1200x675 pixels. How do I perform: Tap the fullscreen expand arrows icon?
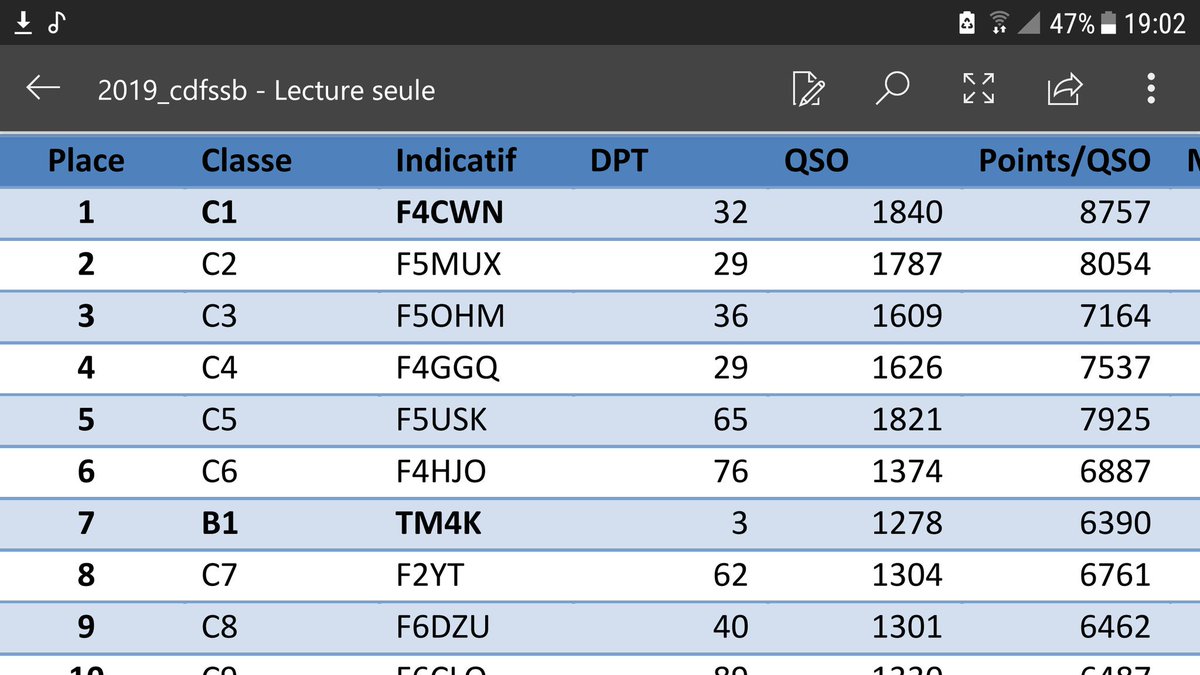978,89
